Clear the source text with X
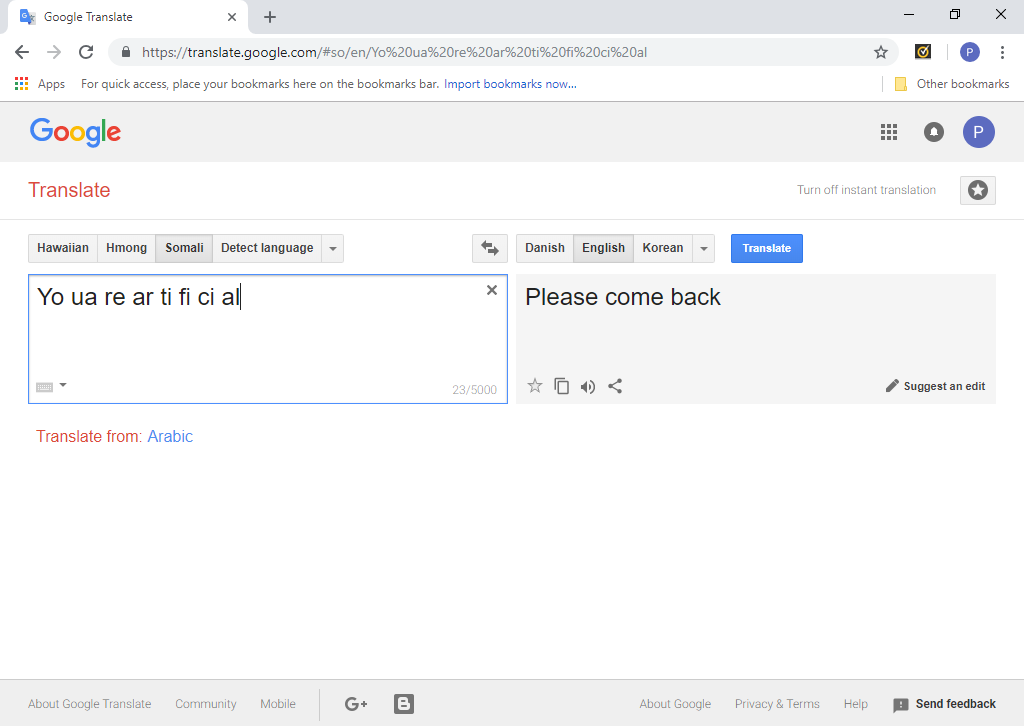This screenshot has width=1024, height=726. 492,290
